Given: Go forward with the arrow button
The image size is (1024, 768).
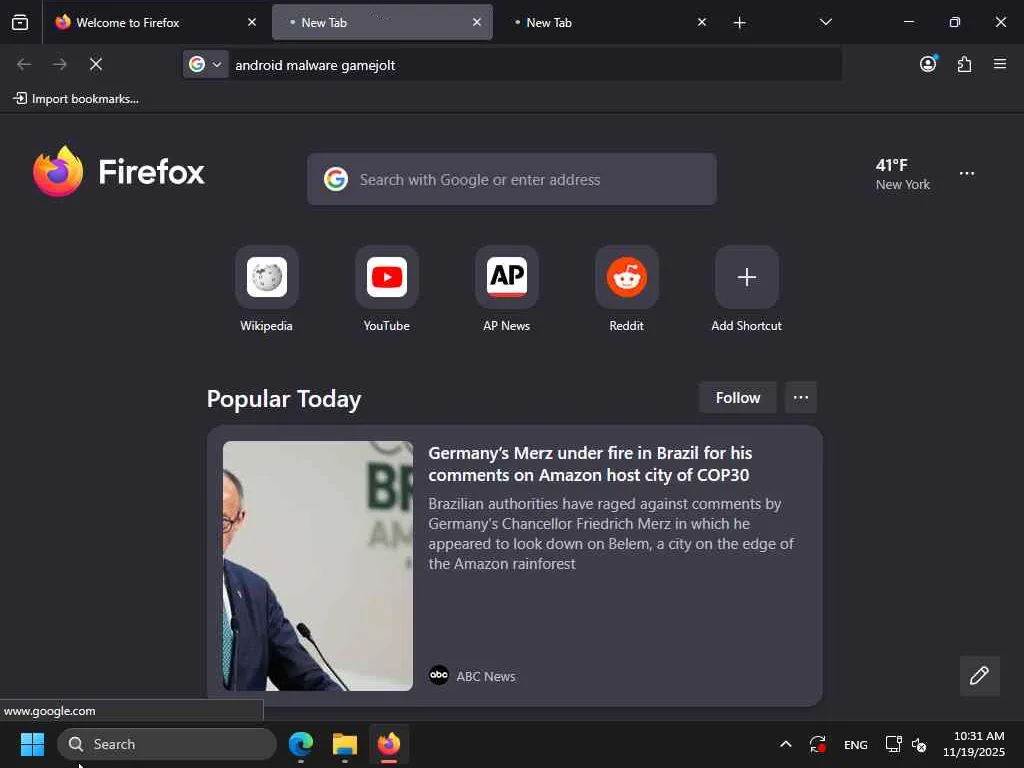Looking at the screenshot, I should click(60, 65).
